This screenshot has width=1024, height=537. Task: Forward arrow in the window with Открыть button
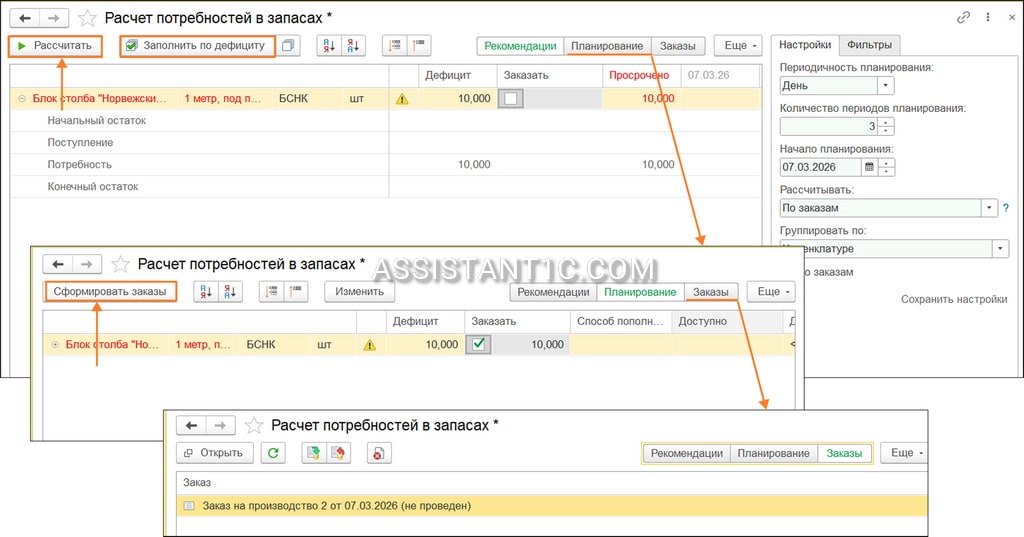tap(221, 425)
